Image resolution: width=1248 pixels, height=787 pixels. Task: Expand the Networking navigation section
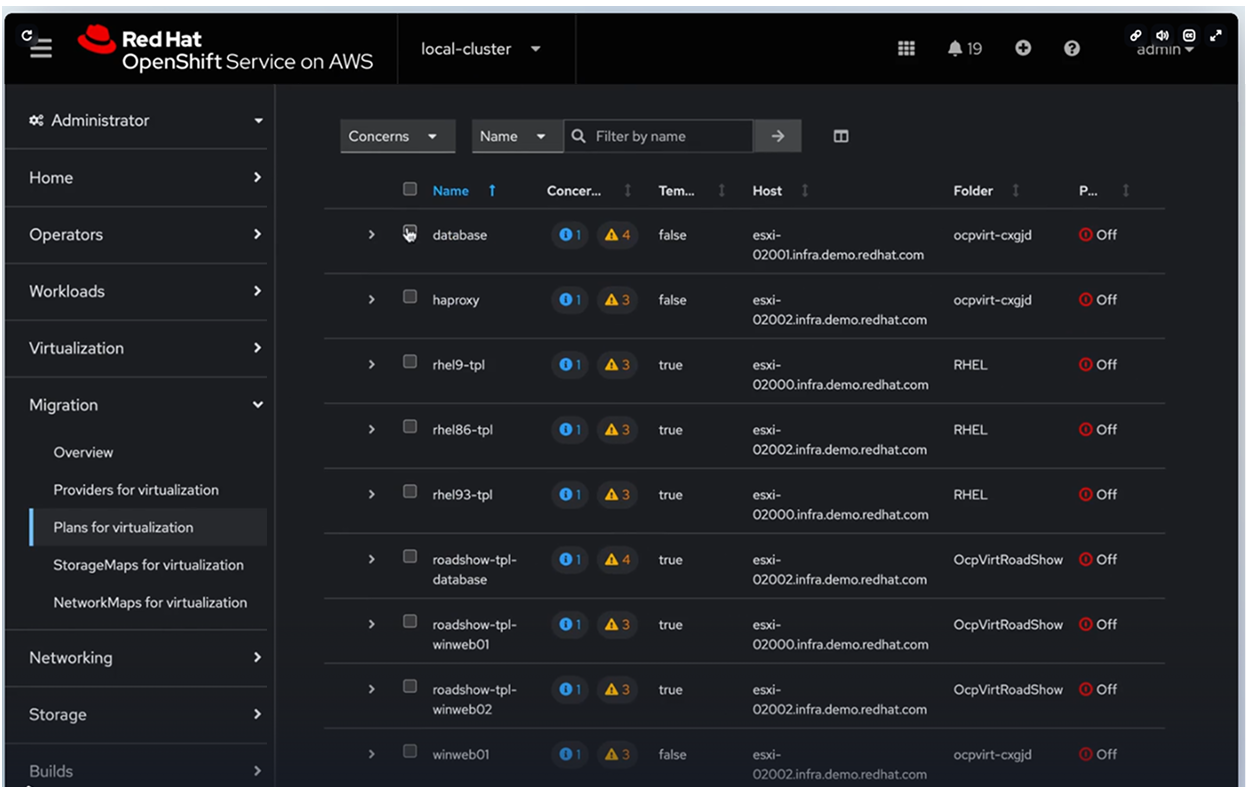[x=146, y=658]
